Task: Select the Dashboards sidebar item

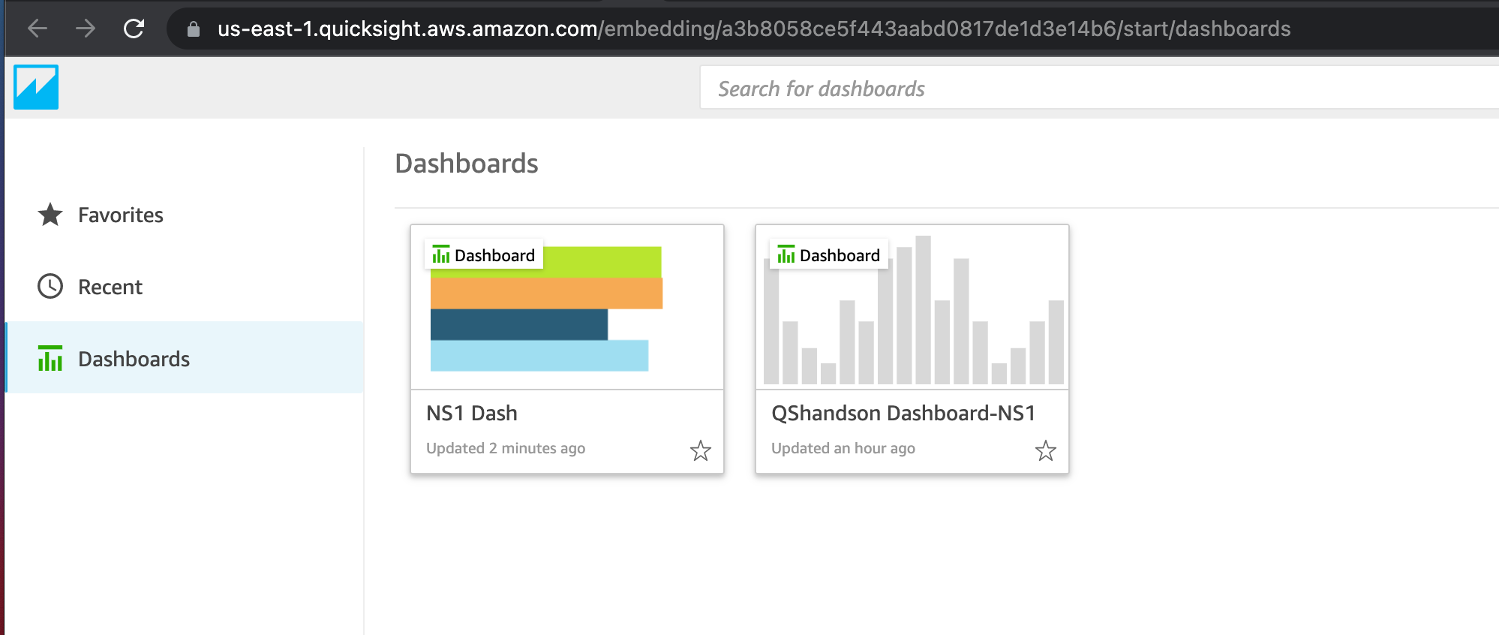Action: pyautogui.click(x=184, y=358)
